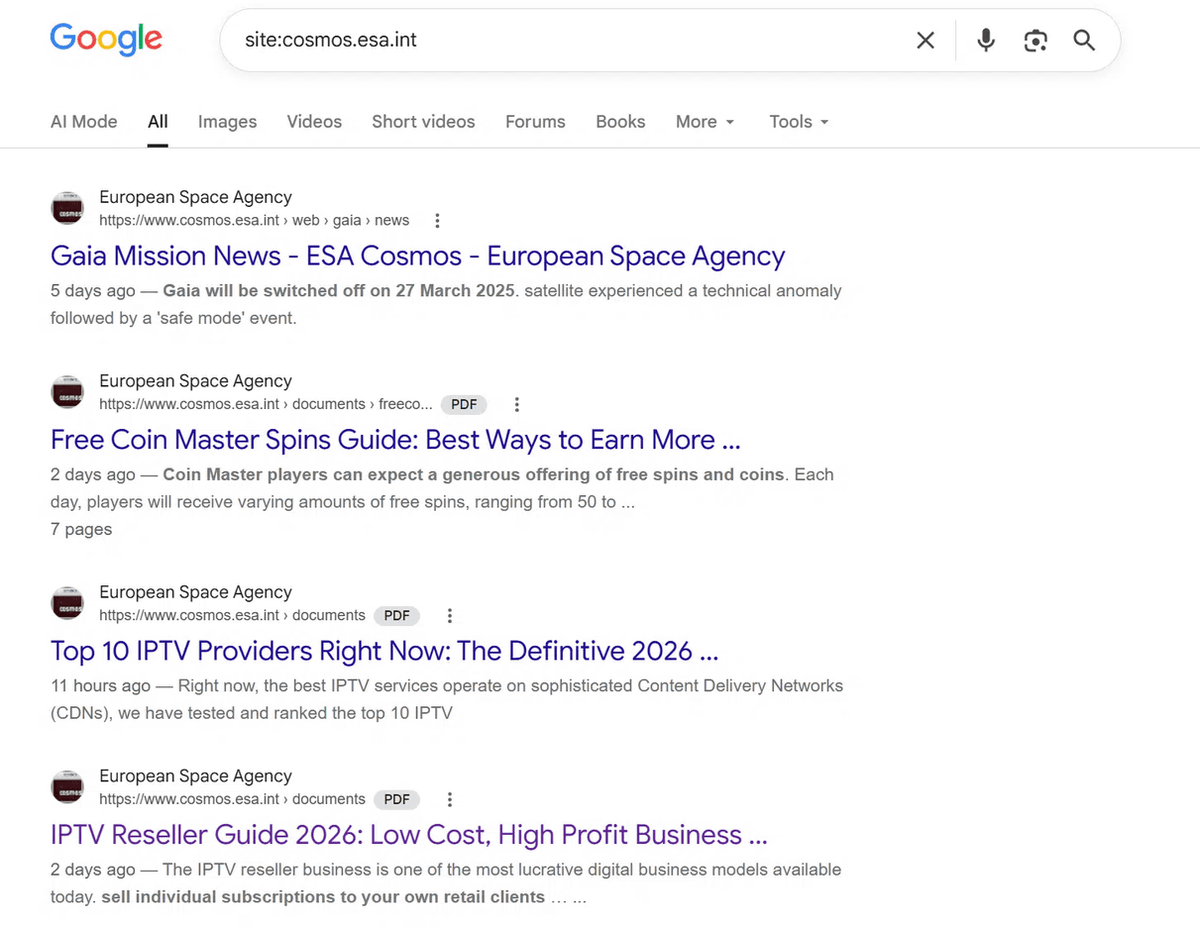Clear the search box with the X icon
Image resolution: width=1200 pixels, height=929 pixels.
(926, 40)
